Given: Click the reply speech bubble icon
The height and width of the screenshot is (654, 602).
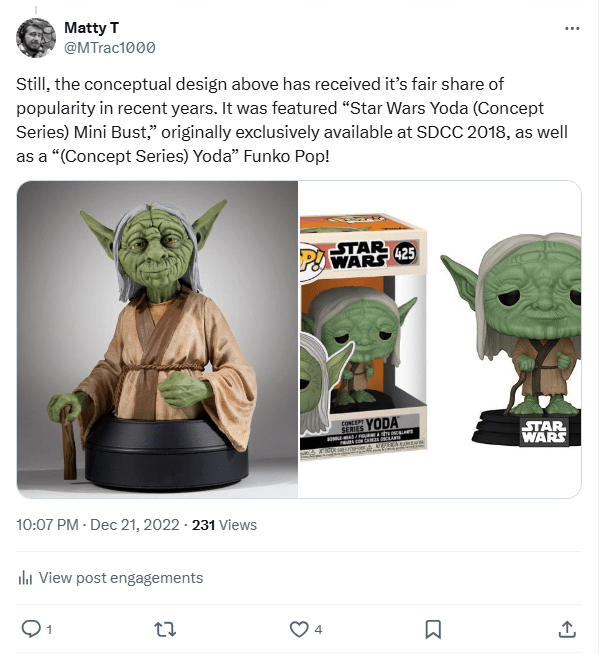Looking at the screenshot, I should 31,629.
